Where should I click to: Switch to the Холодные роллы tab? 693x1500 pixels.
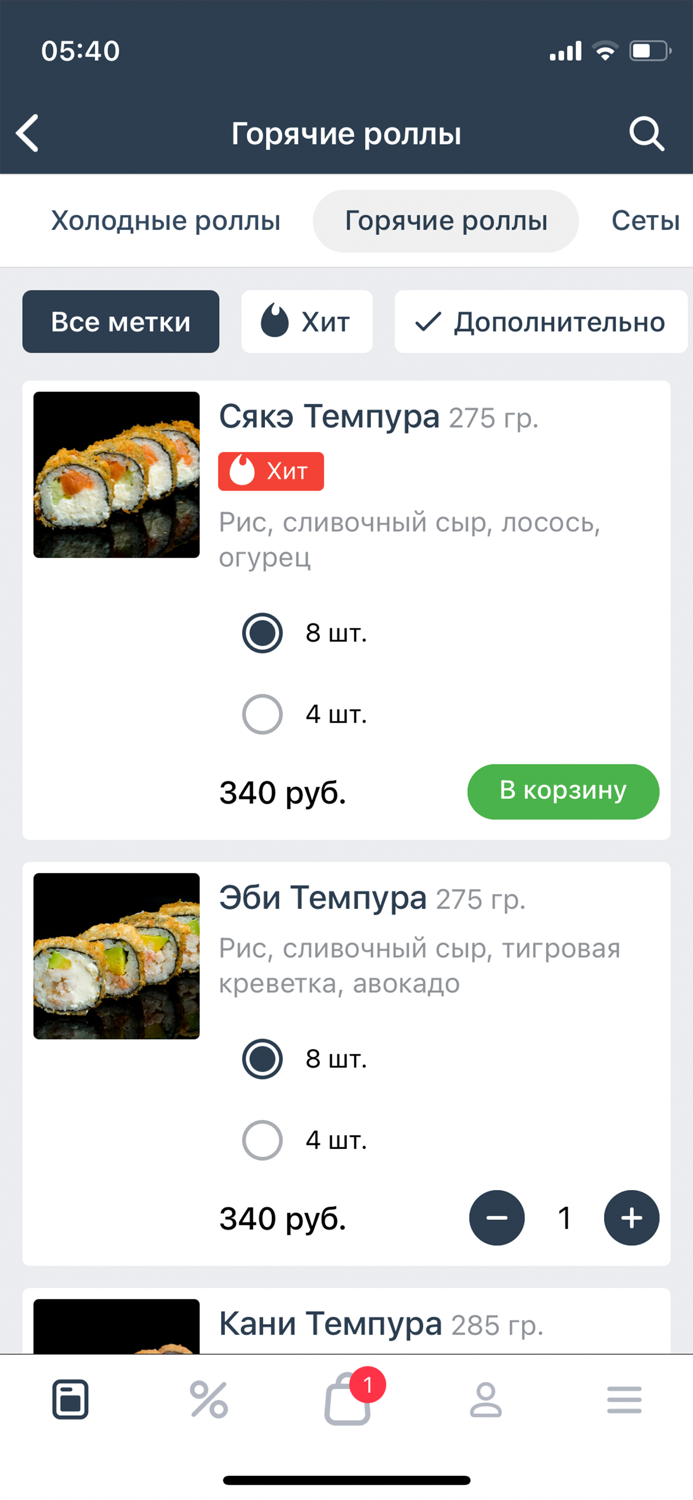pyautogui.click(x=165, y=221)
